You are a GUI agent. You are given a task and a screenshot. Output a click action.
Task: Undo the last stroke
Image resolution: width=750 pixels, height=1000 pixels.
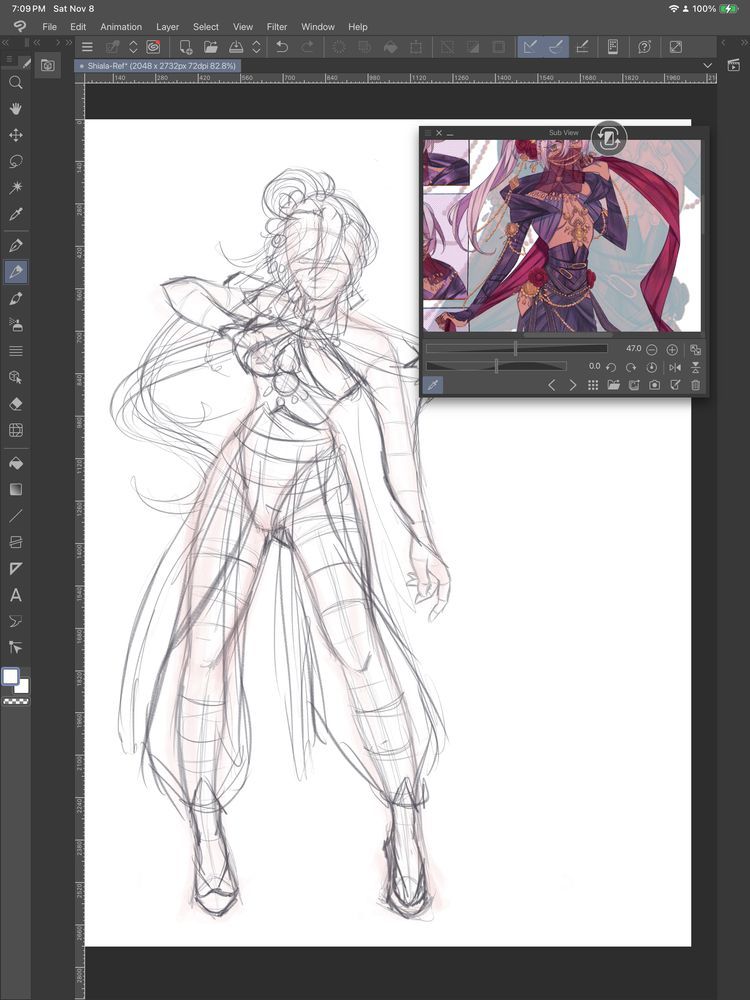click(282, 47)
